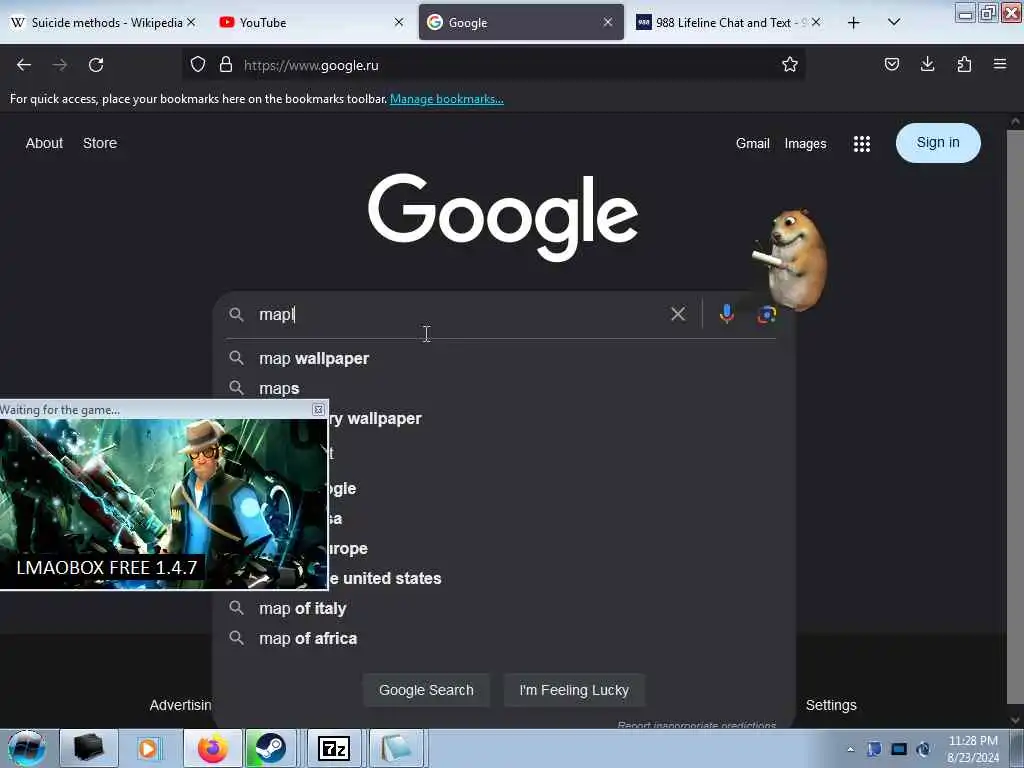Open the Images link
This screenshot has height=768, width=1024.
coord(805,144)
